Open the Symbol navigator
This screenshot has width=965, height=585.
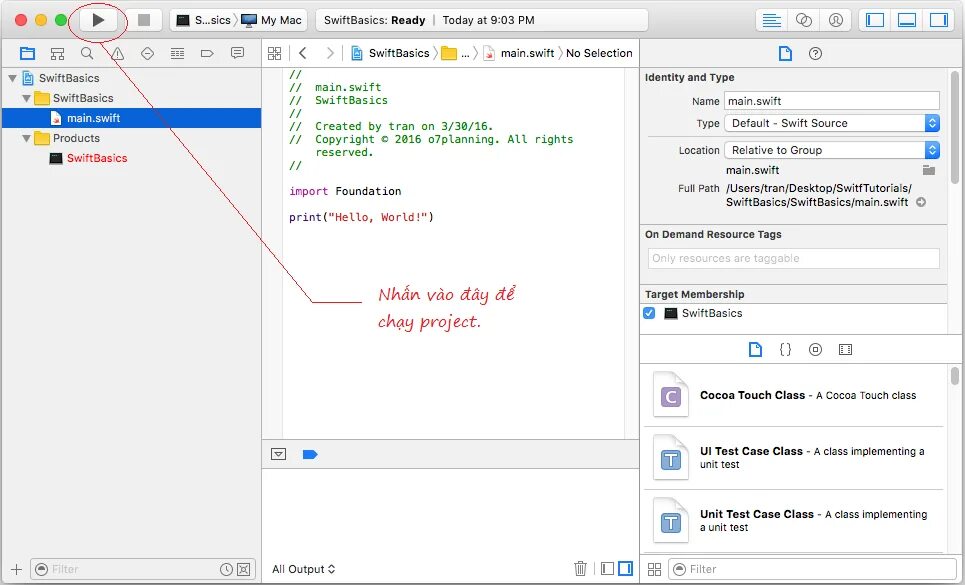[x=57, y=54]
